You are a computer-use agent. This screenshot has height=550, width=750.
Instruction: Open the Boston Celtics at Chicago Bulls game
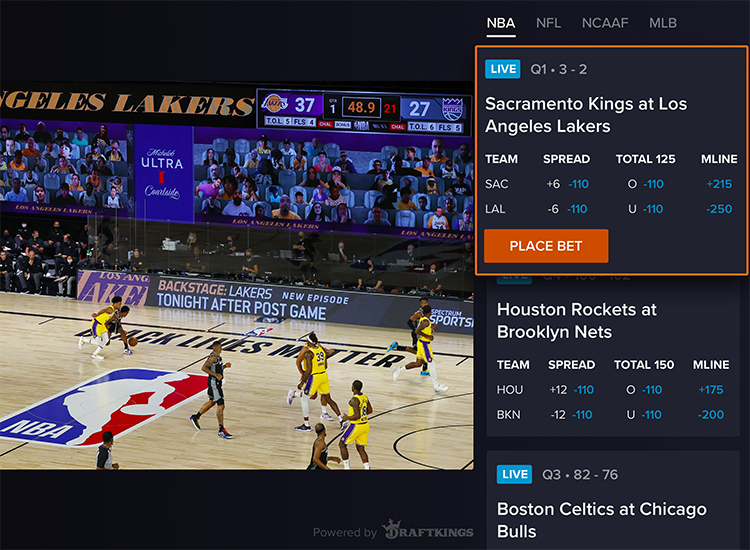click(602, 520)
